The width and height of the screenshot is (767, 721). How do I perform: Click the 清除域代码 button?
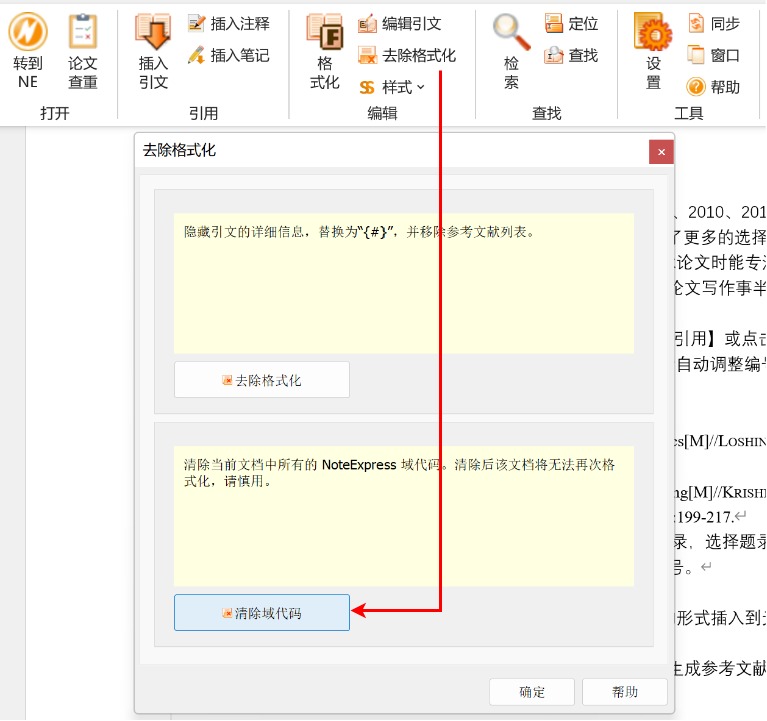coord(262,612)
